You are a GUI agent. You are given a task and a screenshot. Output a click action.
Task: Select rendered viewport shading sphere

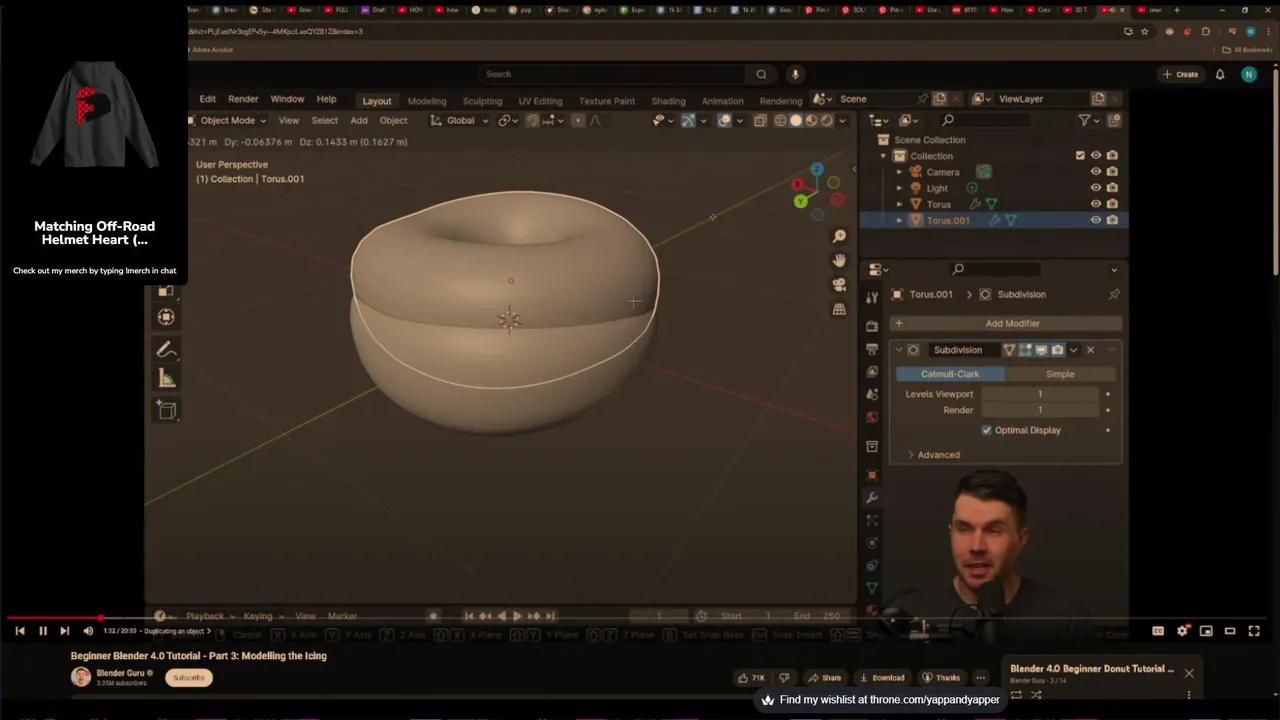(x=826, y=120)
